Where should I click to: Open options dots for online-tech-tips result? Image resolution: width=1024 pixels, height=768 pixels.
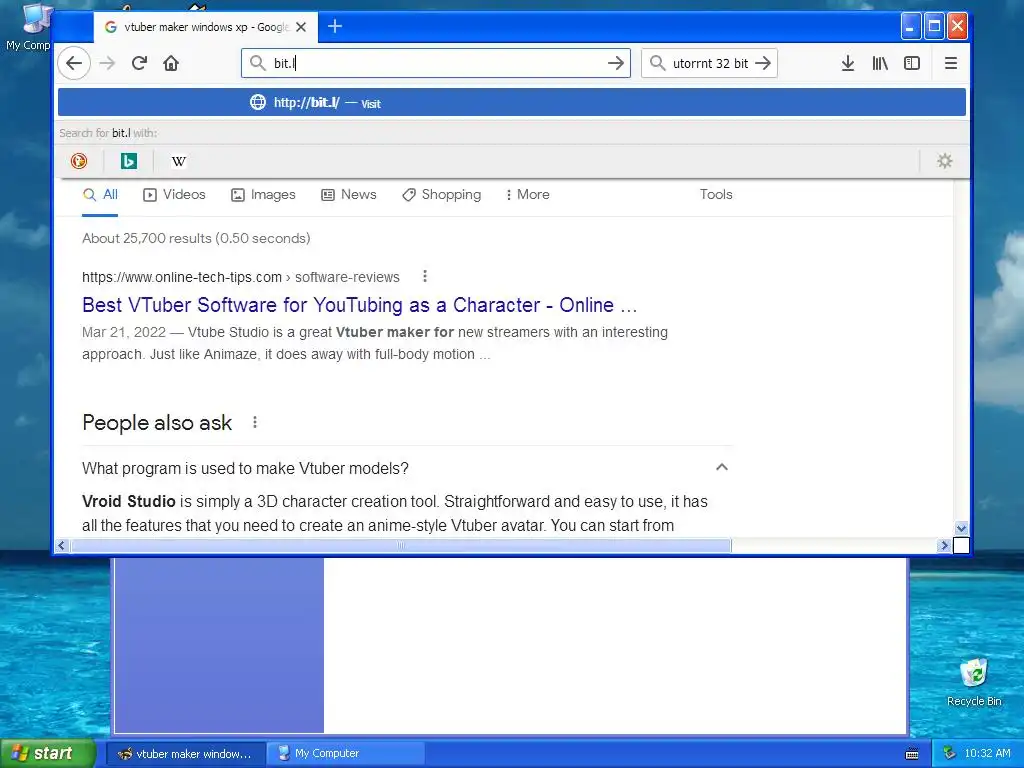(x=424, y=276)
